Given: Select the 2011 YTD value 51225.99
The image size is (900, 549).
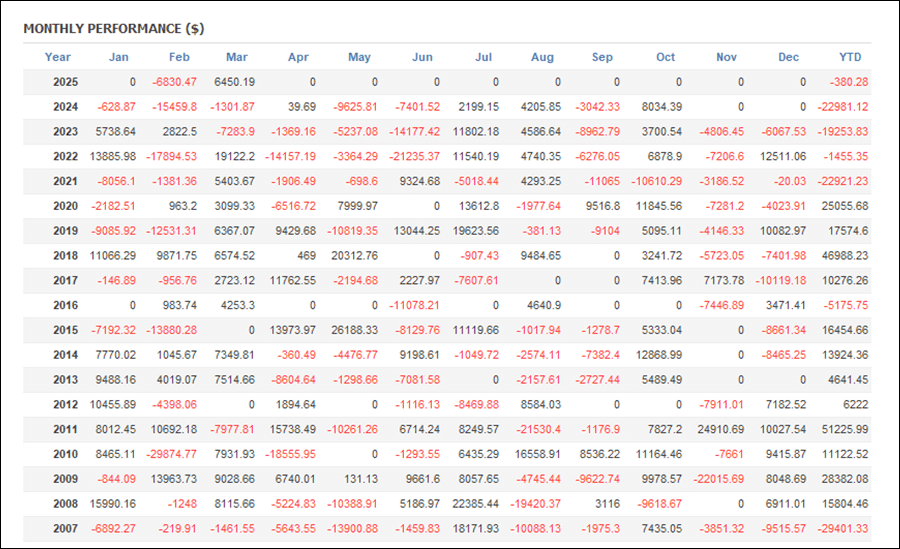Looking at the screenshot, I should [x=845, y=430].
